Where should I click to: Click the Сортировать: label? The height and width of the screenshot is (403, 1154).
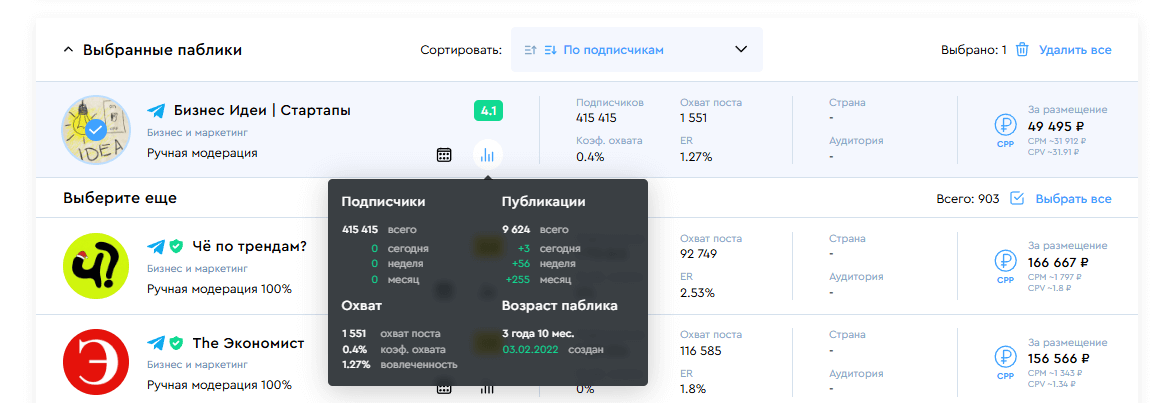461,50
